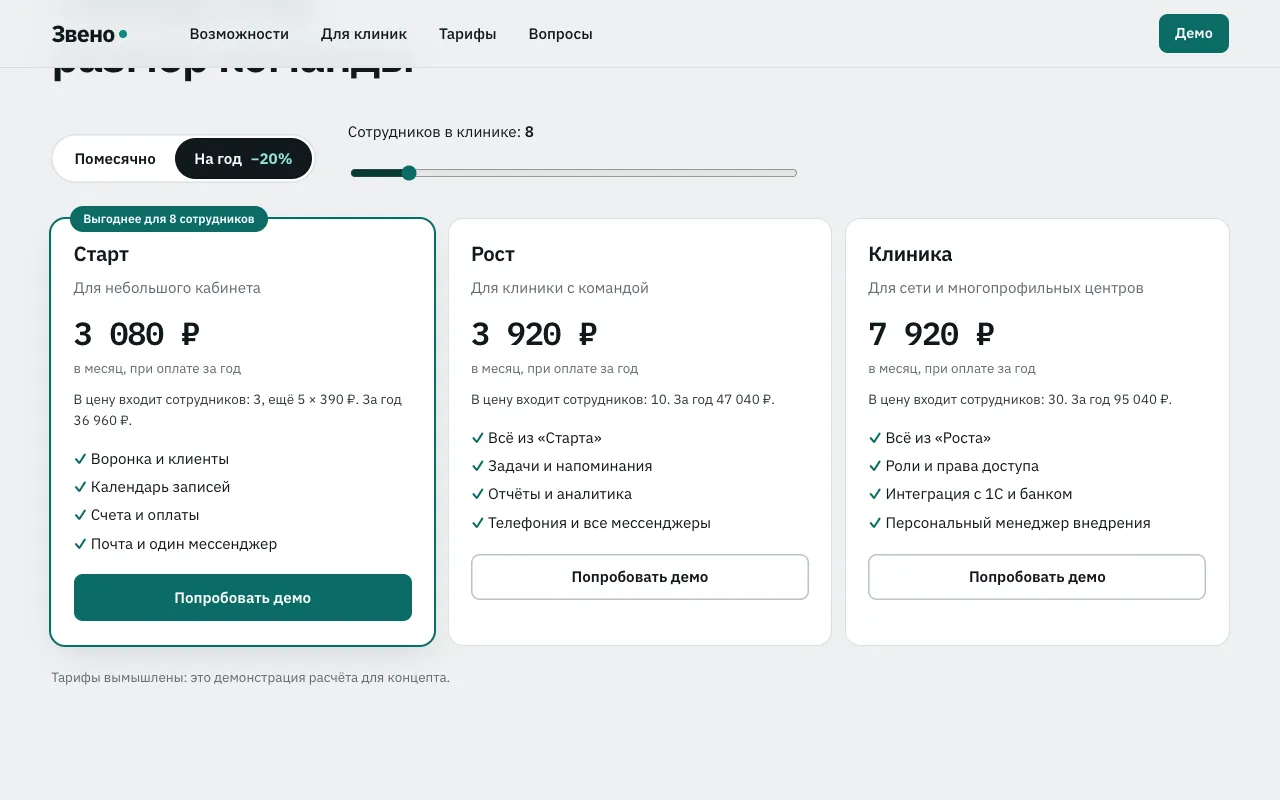
Task: Click the Звено logo
Action: [x=89, y=34]
